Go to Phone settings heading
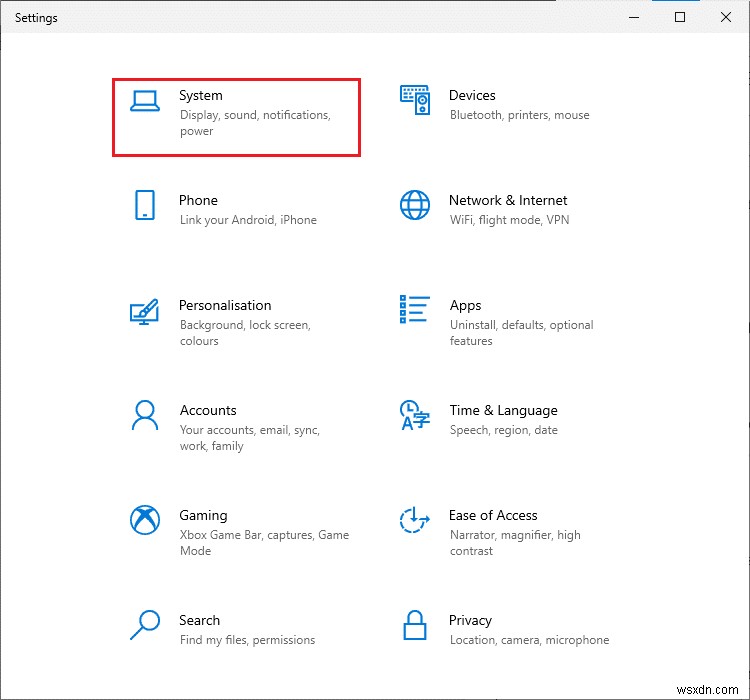Image resolution: width=750 pixels, height=700 pixels. pyautogui.click(x=198, y=200)
